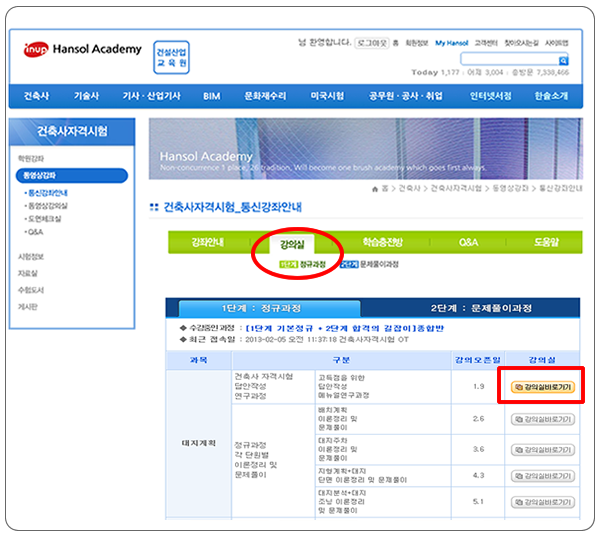
Task: Click the 대지주차 이론정리 및 문제풀이 cell
Action: (383, 450)
